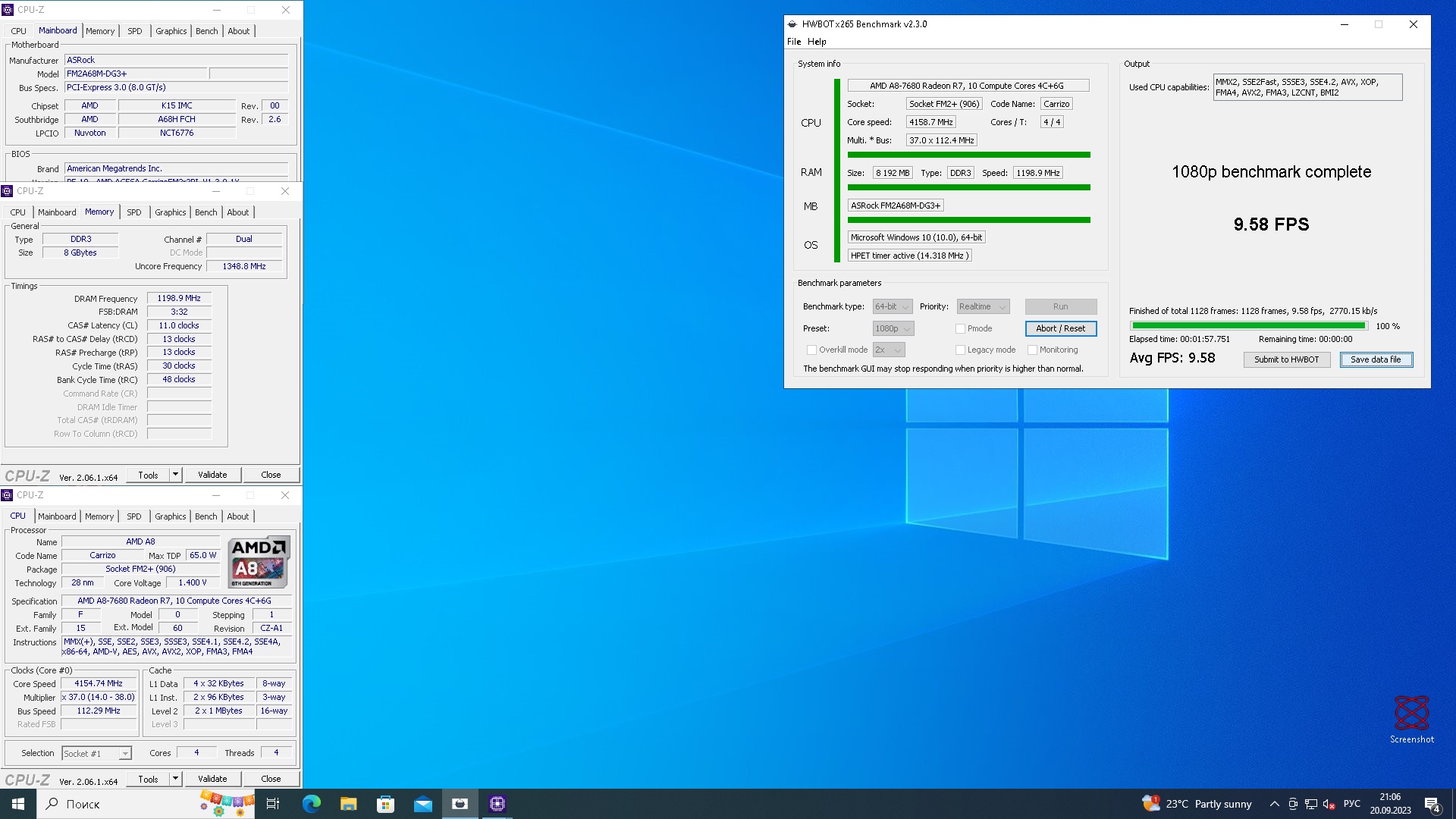Open the Screenshot desktop shortcut
Viewport: 1456px width, 819px height.
1411,719
